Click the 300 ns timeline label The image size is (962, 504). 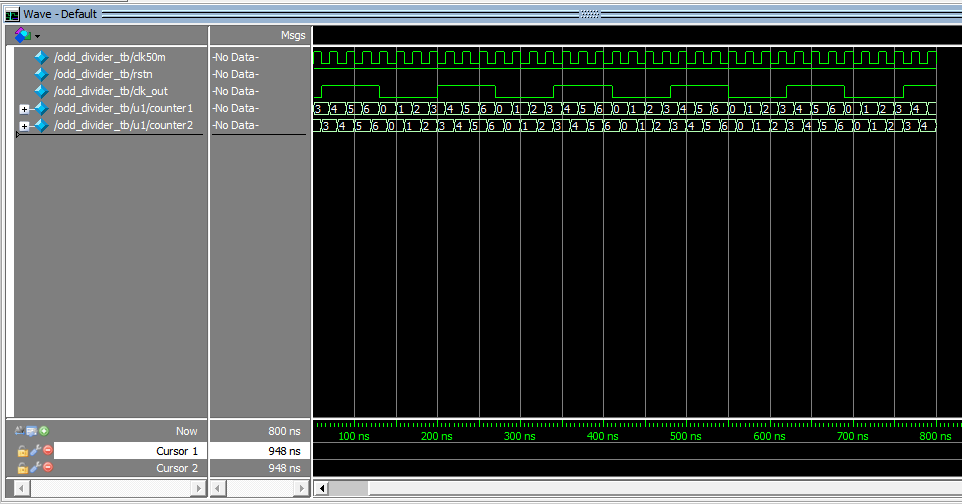[520, 436]
